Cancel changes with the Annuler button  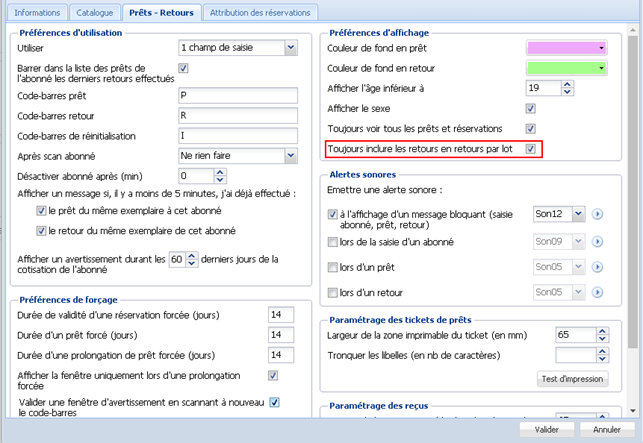coord(606,428)
